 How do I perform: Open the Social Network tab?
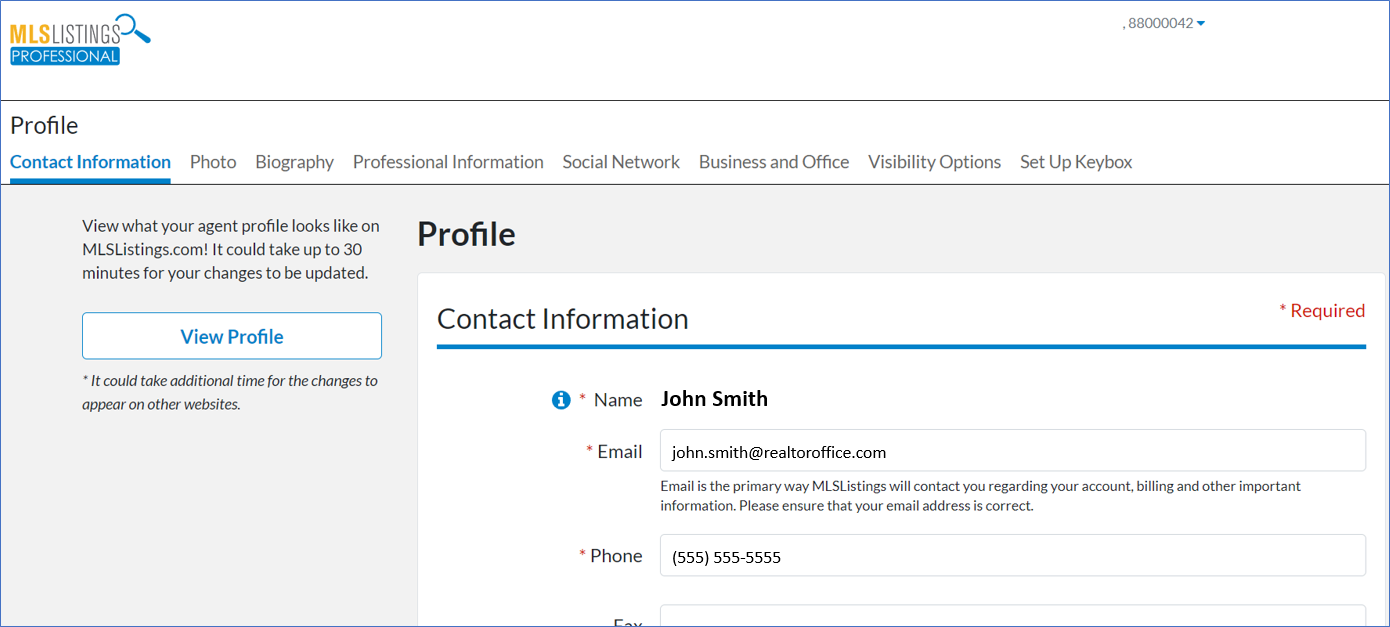[621, 162]
